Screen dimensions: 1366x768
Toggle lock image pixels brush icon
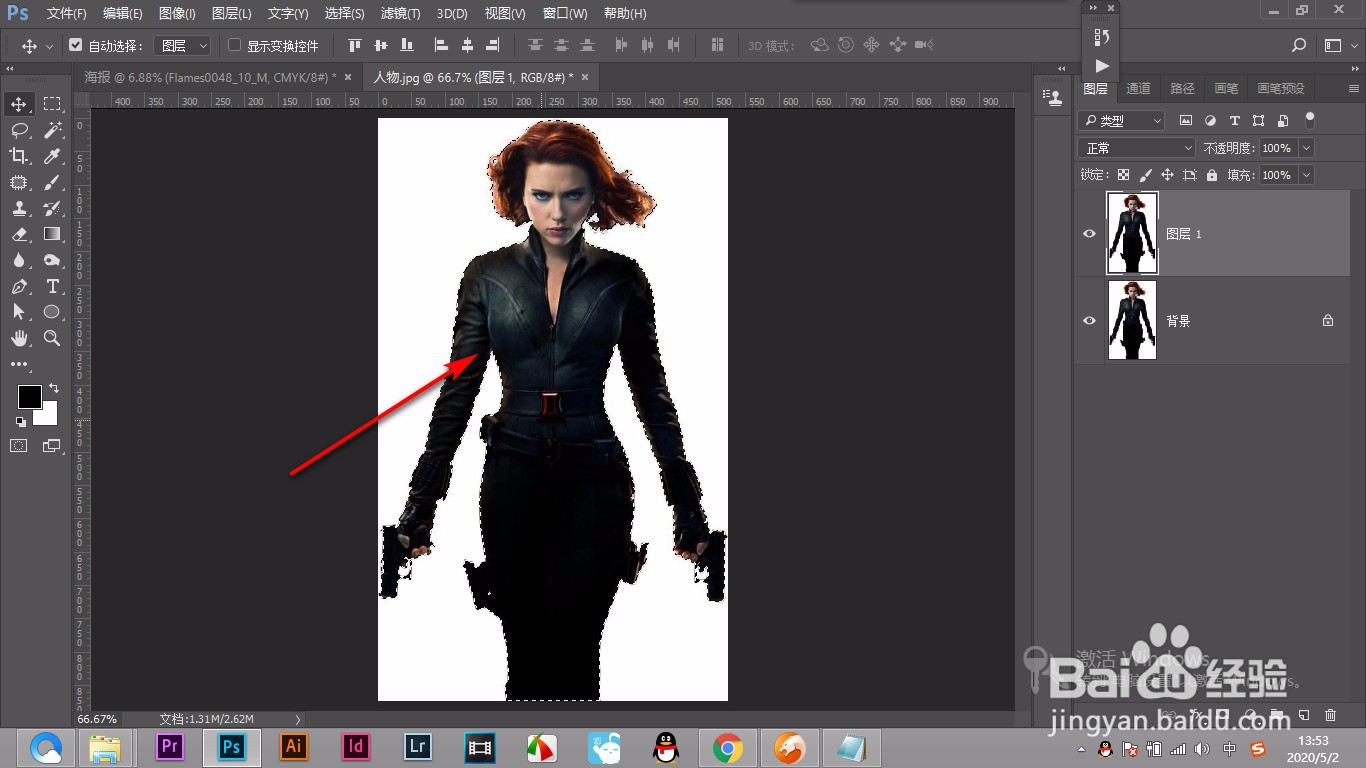1145,175
